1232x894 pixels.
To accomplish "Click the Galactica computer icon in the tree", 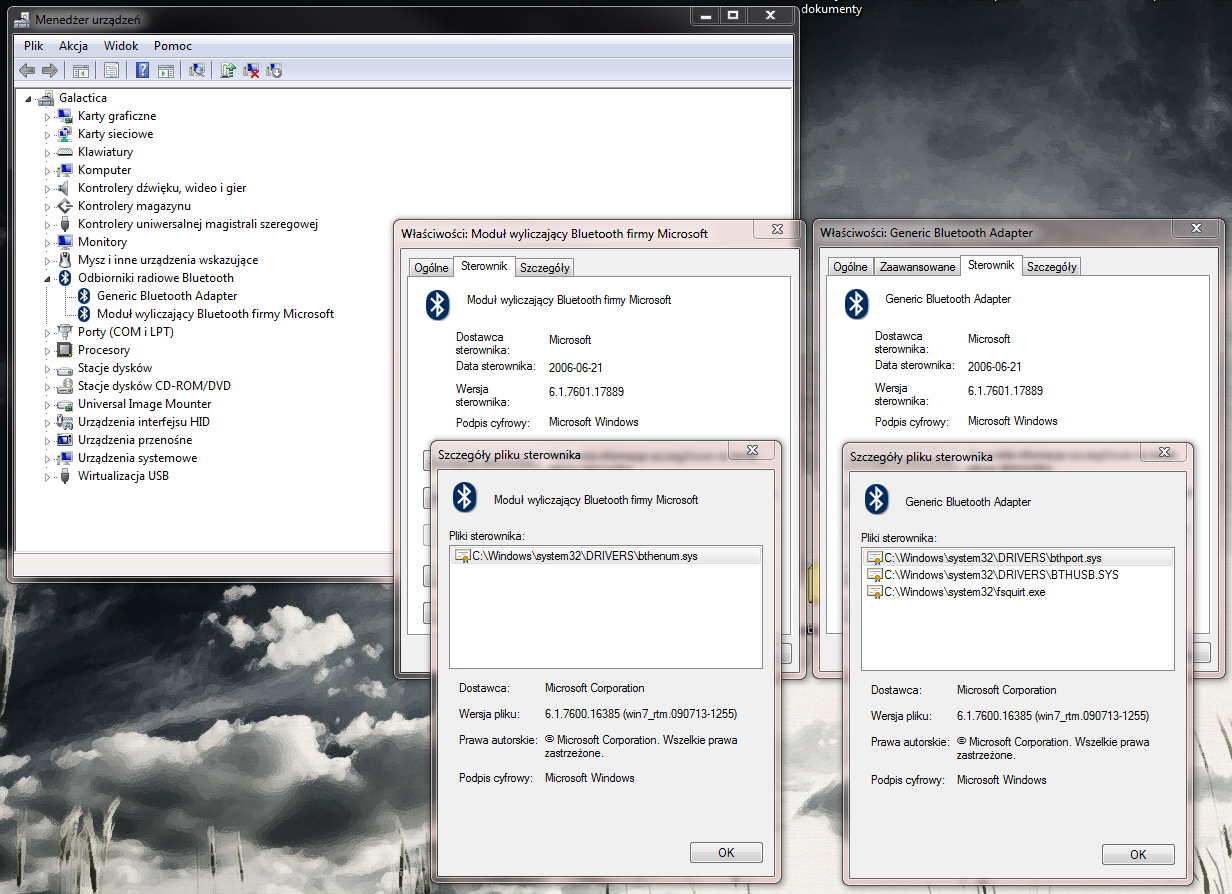I will pyautogui.click(x=46, y=98).
